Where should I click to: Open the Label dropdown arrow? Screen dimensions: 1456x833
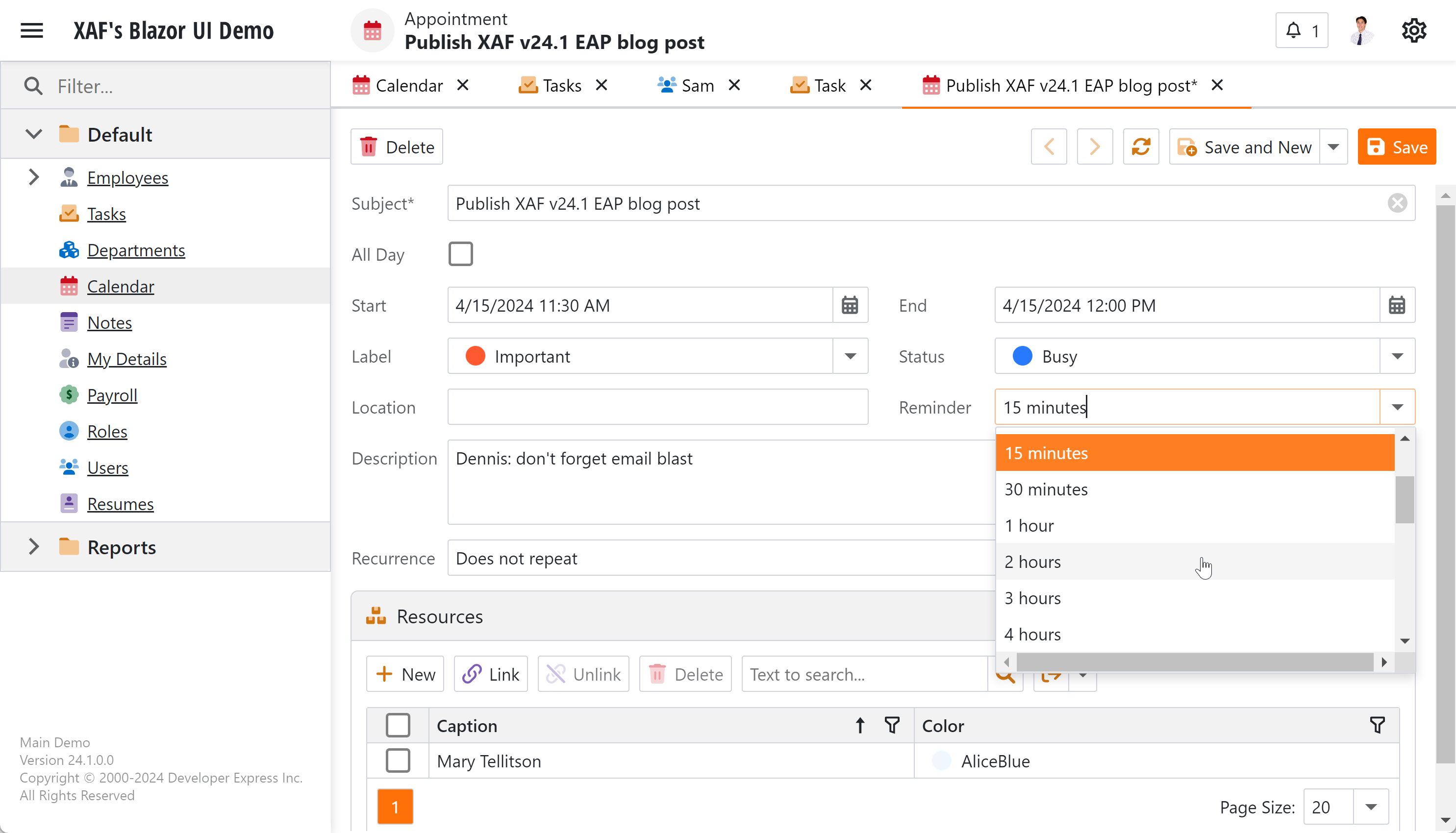point(850,356)
